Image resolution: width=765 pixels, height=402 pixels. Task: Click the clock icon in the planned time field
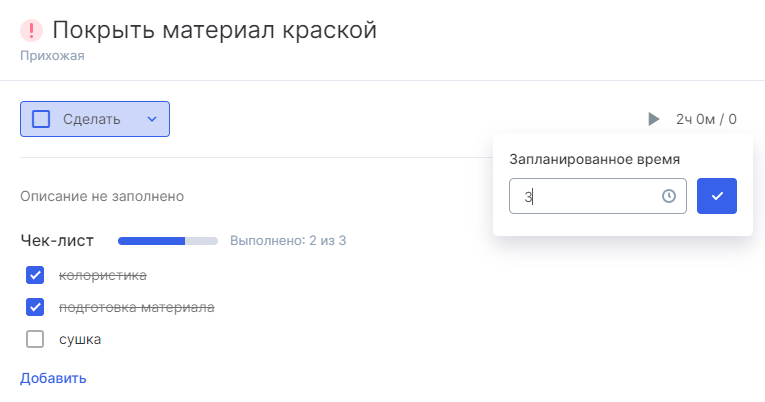click(x=669, y=196)
